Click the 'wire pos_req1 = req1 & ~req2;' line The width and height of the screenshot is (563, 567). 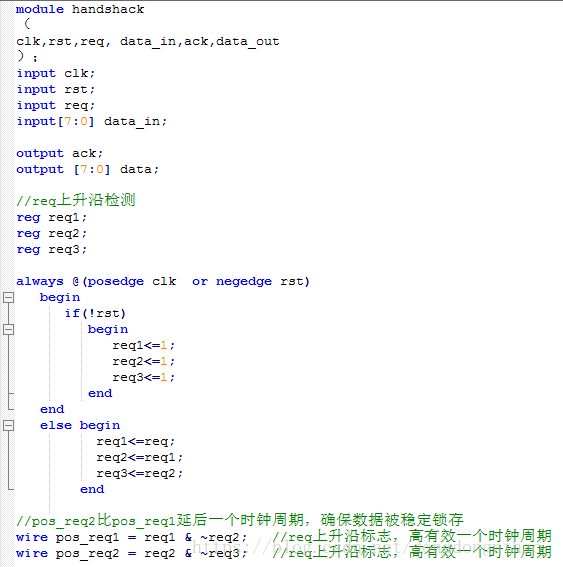coord(132,537)
